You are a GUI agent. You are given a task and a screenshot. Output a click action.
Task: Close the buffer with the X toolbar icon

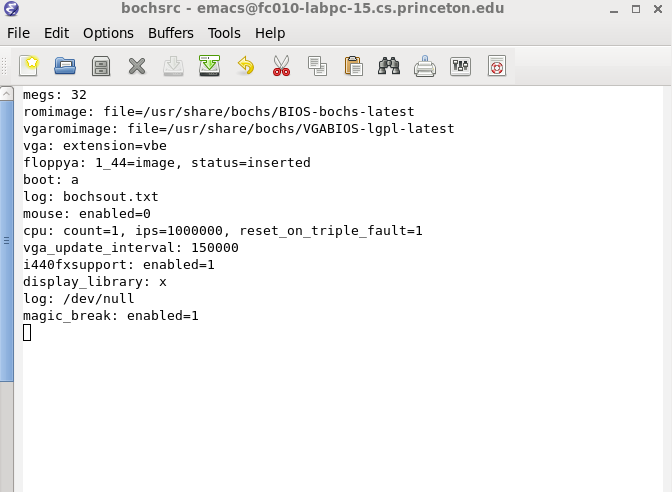pyautogui.click(x=137, y=66)
